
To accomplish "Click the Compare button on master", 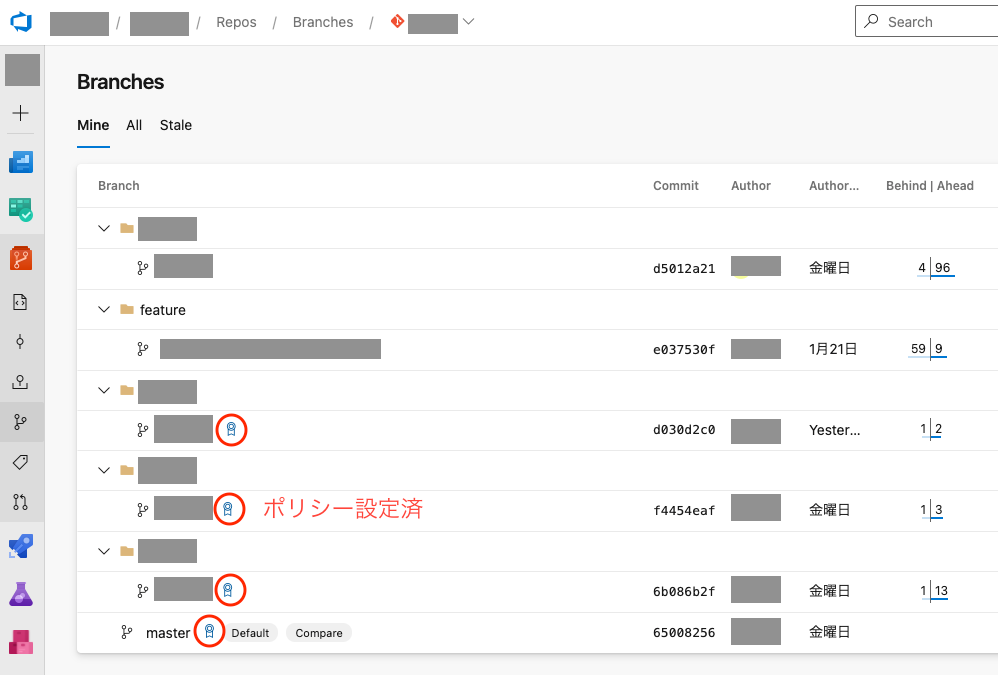I will coord(319,633).
